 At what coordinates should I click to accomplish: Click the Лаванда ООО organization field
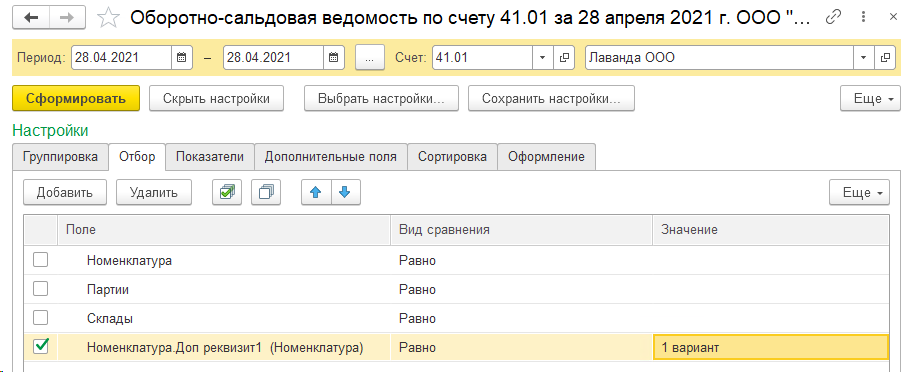(719, 58)
